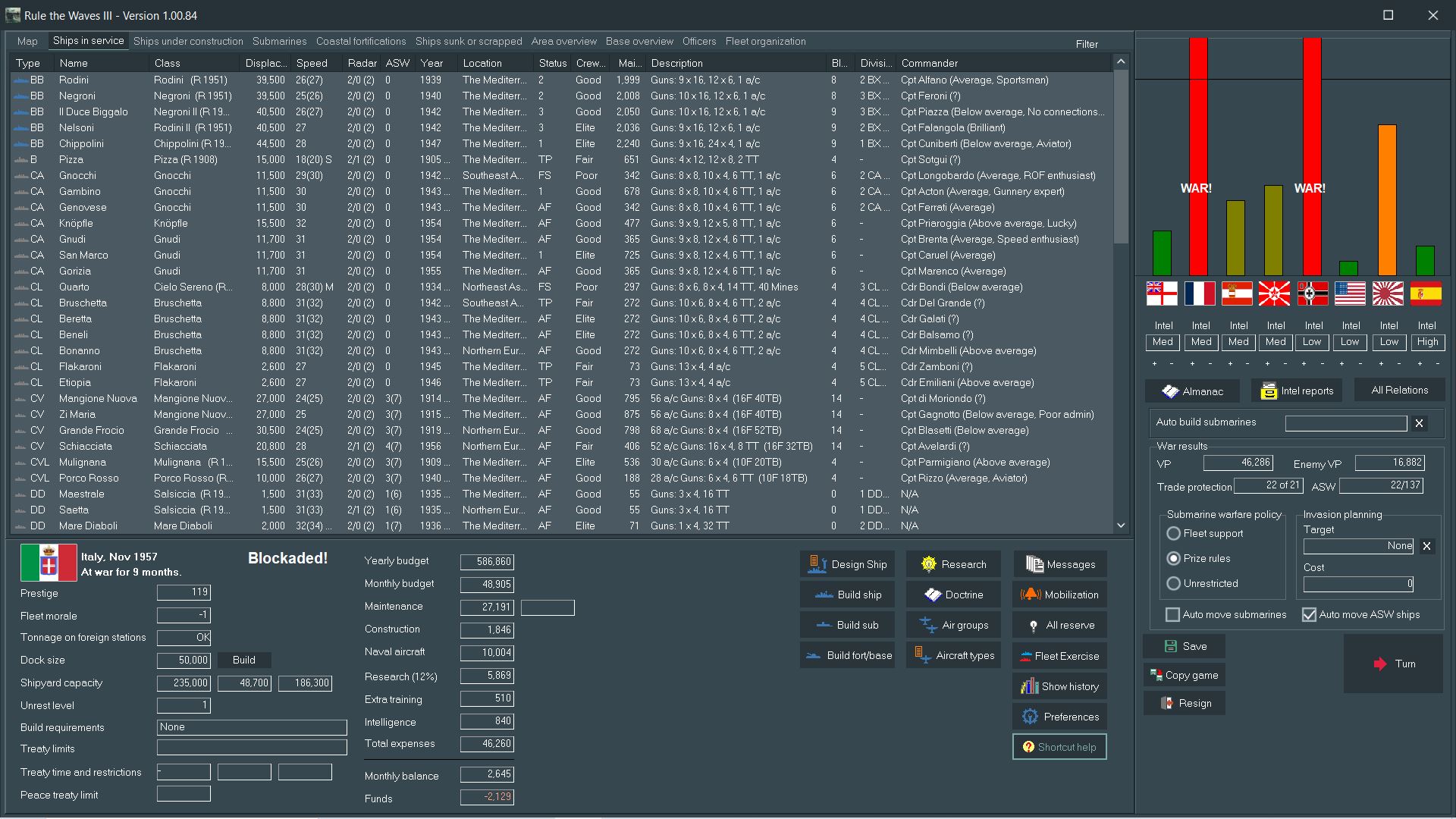
Task: Open Fleet organization tab
Action: point(765,41)
